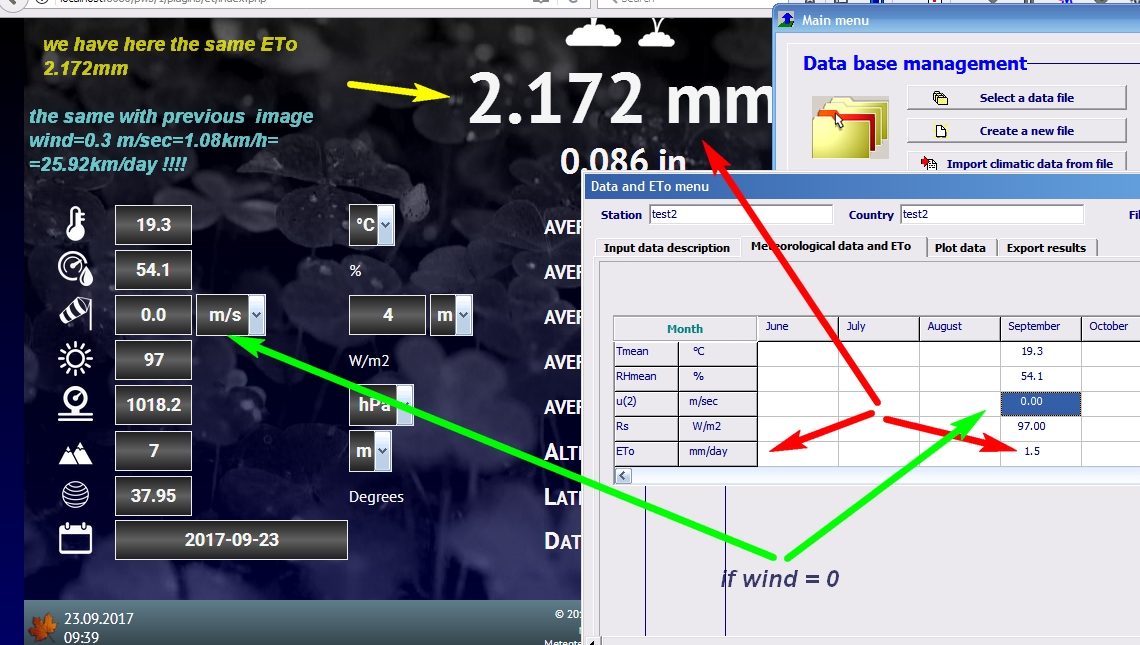Edit the humidity field showing 54.1
Viewport: 1140px width, 645px height.
153,270
